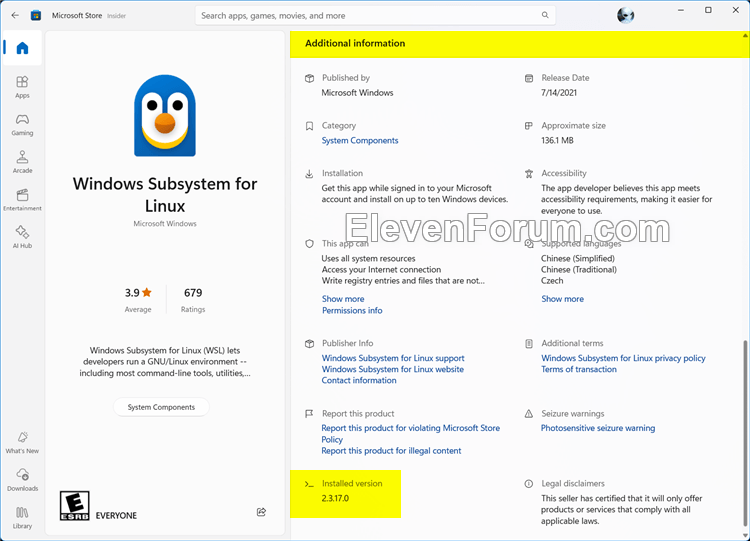Open the AI Hub section
750x541 pixels.
coord(22,237)
